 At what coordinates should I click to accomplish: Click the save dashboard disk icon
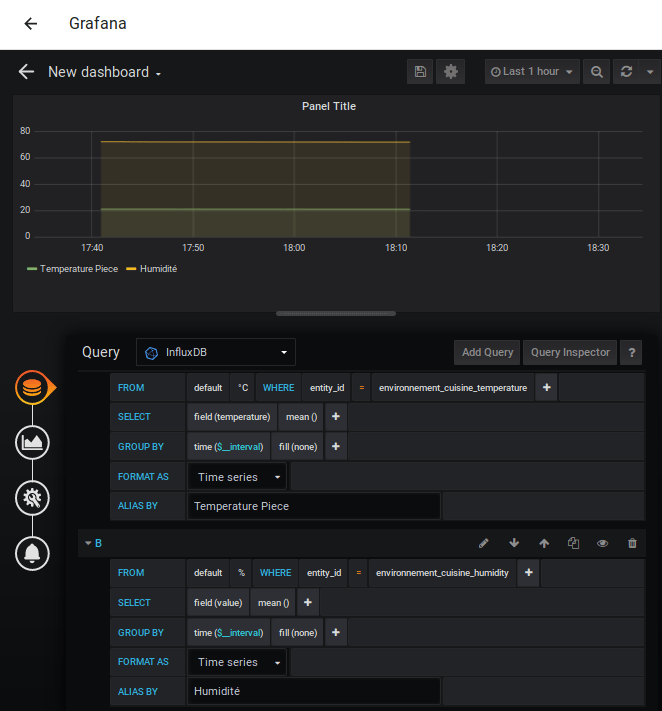point(420,72)
